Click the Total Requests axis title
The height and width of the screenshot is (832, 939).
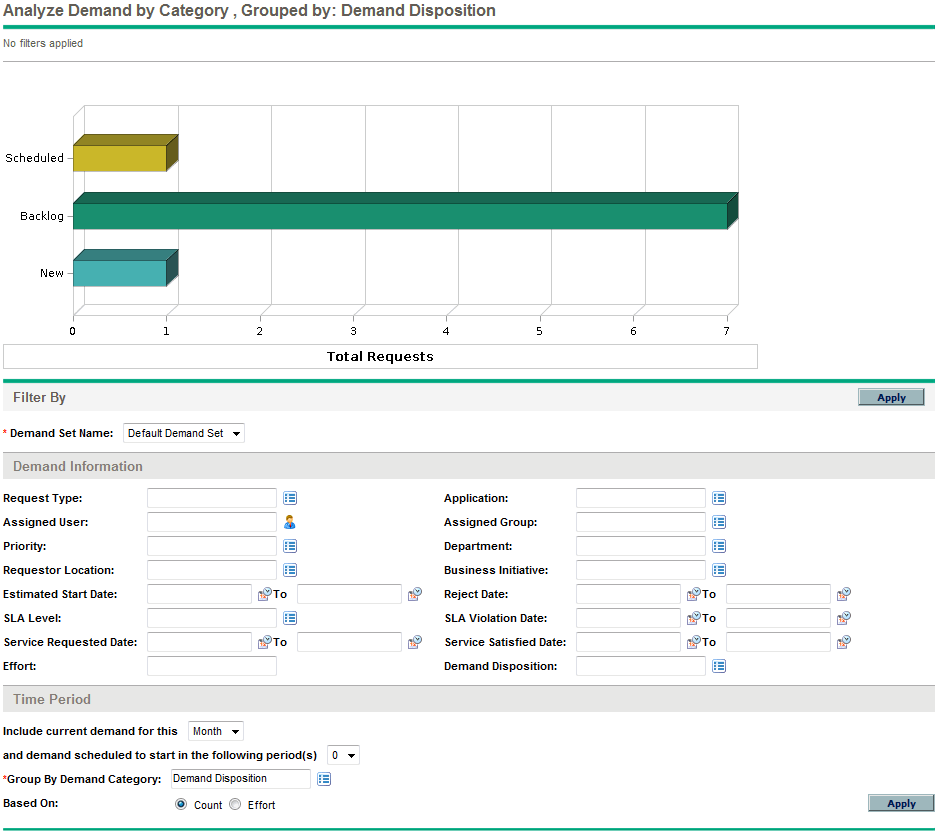click(x=380, y=356)
